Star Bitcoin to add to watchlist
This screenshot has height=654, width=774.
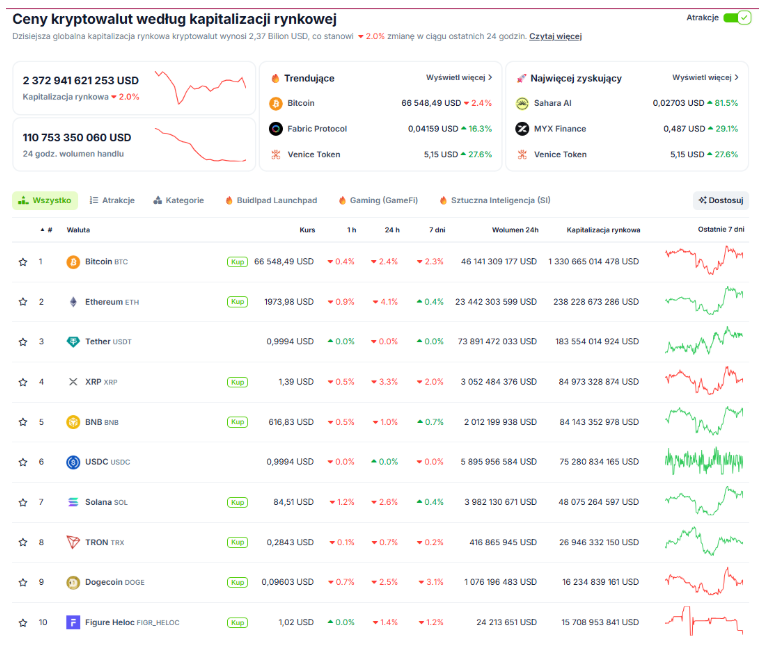pyautogui.click(x=23, y=262)
